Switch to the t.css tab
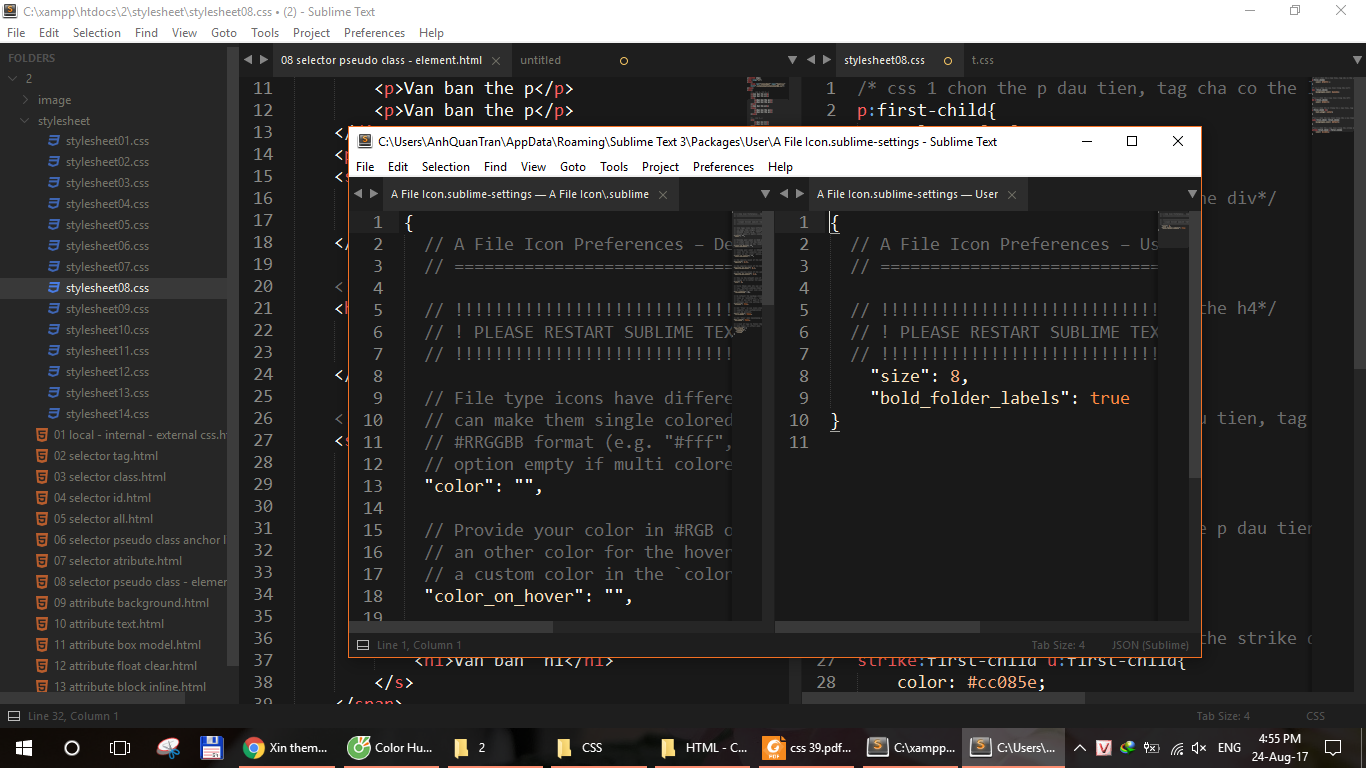The height and width of the screenshot is (768, 1366). [x=983, y=60]
